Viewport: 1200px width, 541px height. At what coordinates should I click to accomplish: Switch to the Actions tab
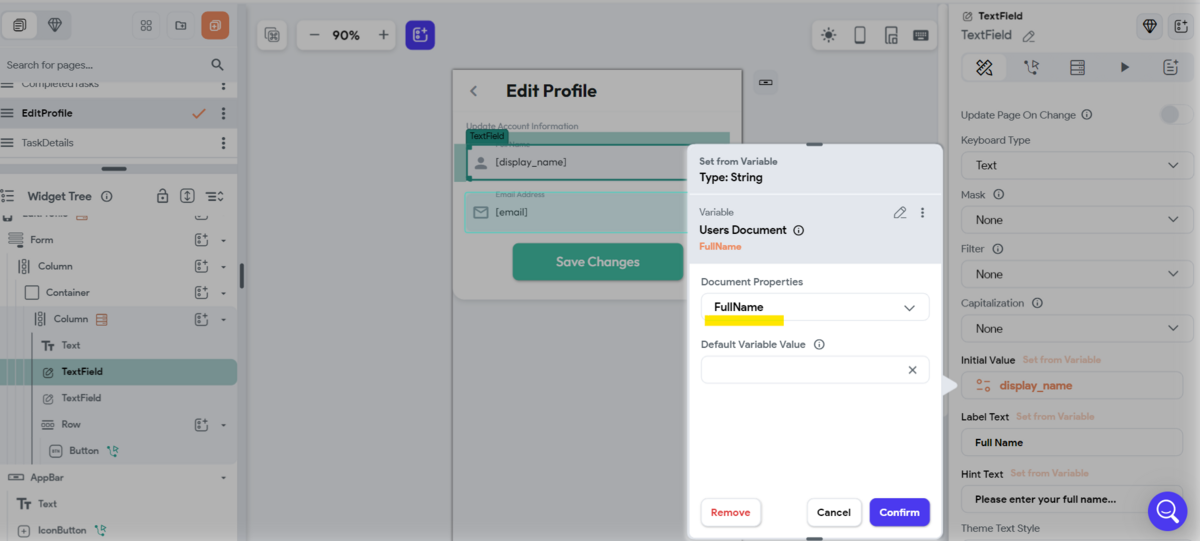point(1031,67)
